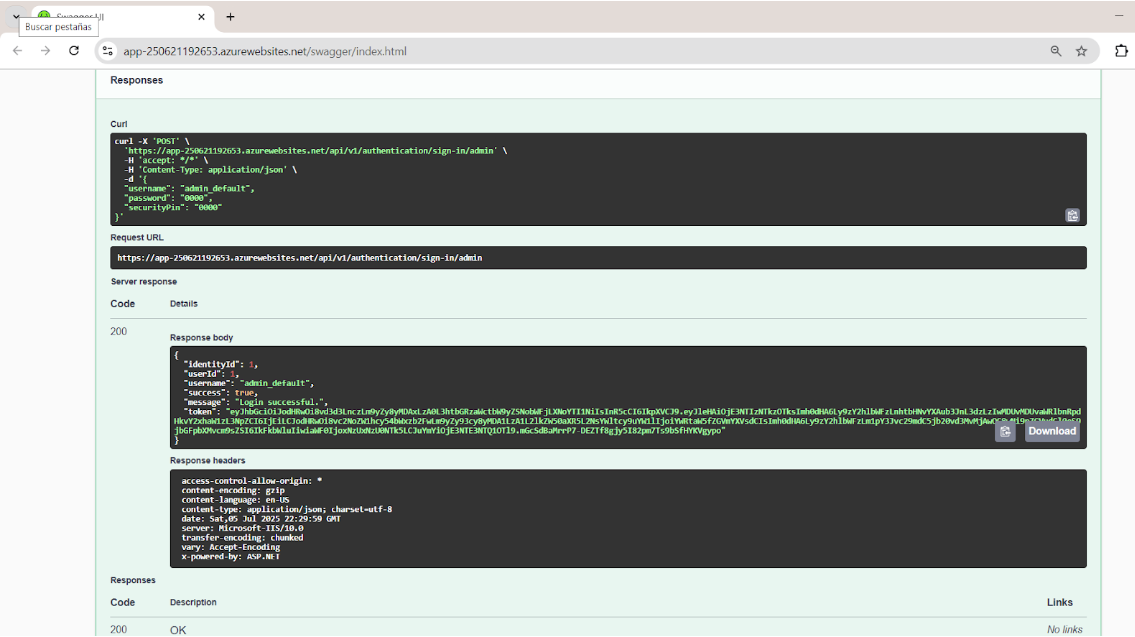
Task: Open a new browser tab
Action: point(230,17)
